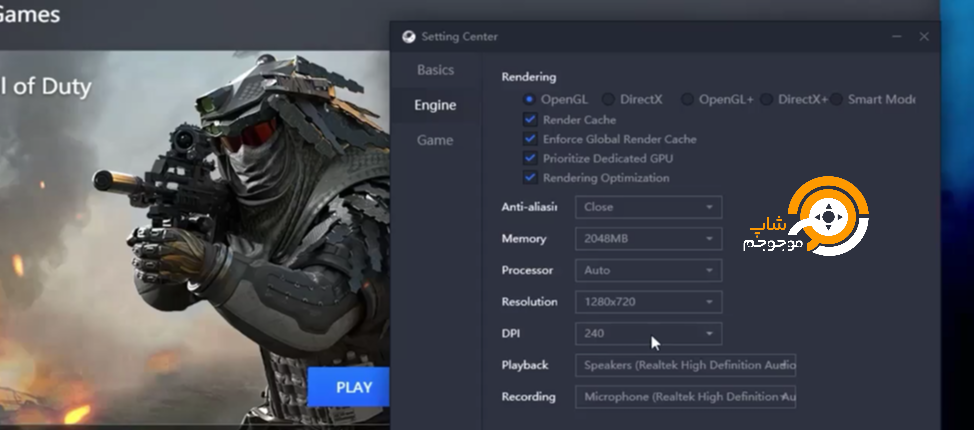This screenshot has width=974, height=430.
Task: Toggle the Render Cache checkbox
Action: pos(530,119)
